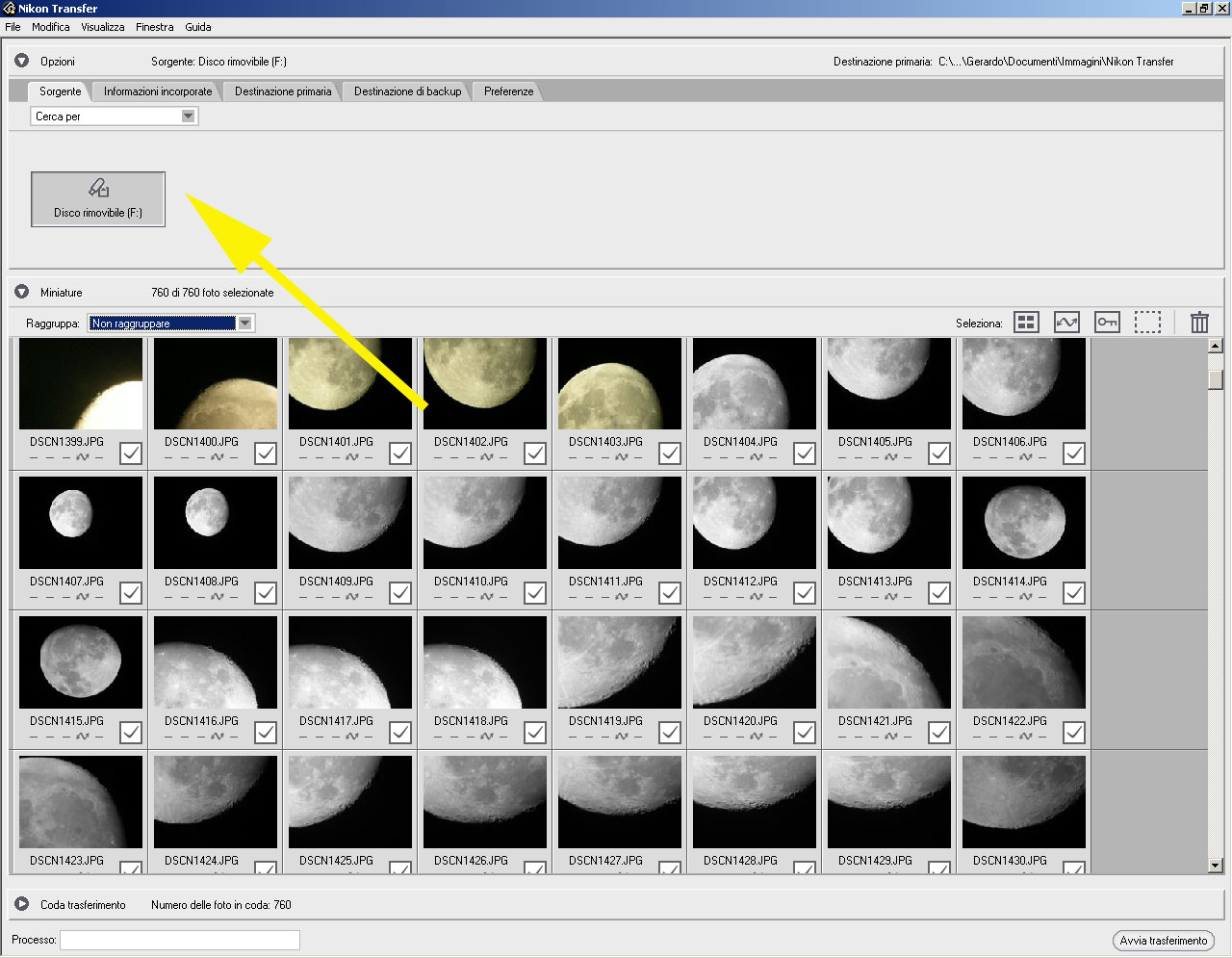
Task: Open the Cerca per dropdown
Action: click(189, 117)
